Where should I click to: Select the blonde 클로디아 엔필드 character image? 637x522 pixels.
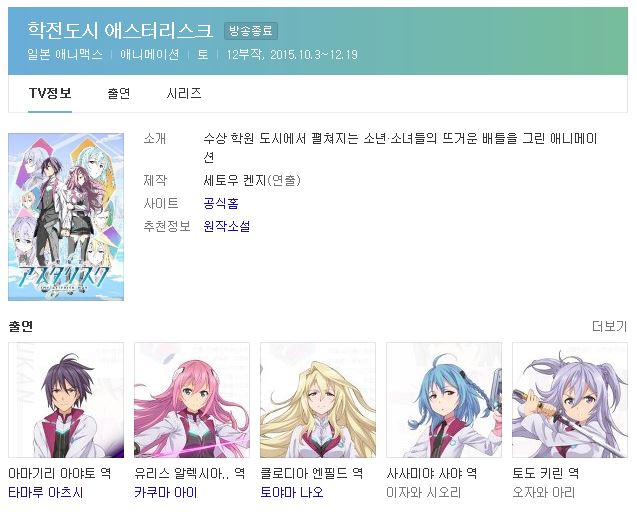pyautogui.click(x=318, y=400)
